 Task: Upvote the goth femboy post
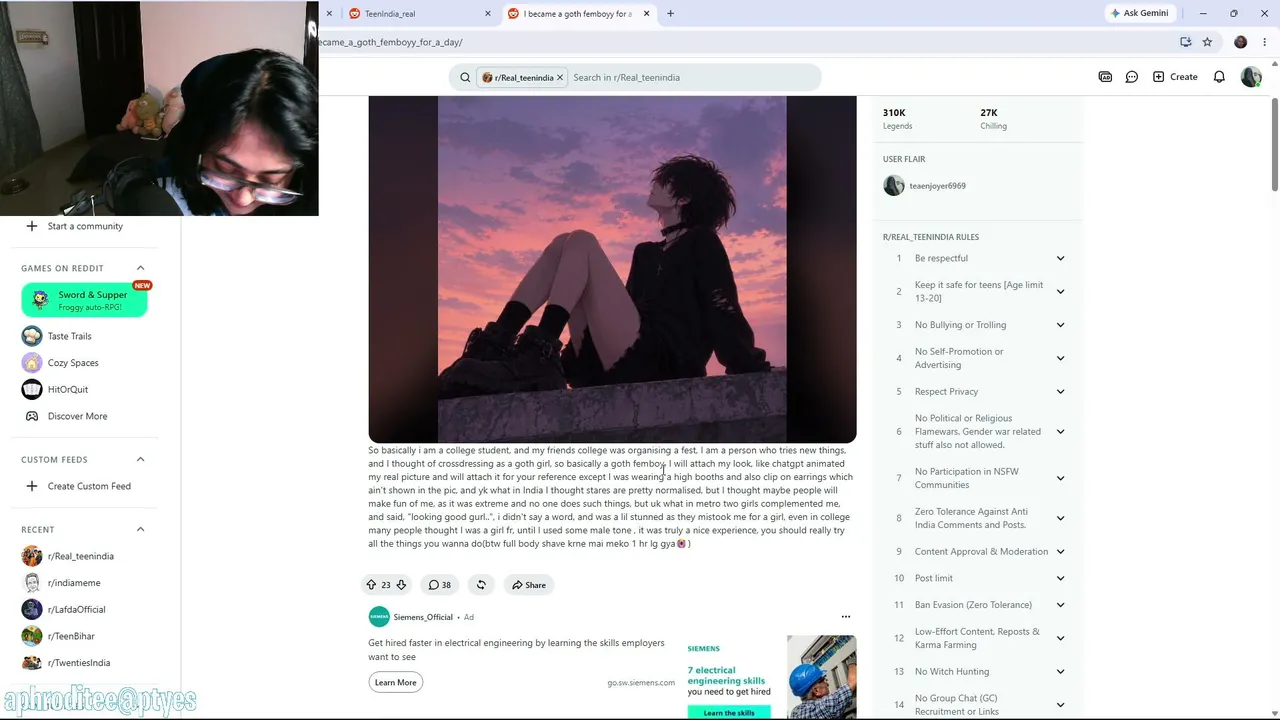click(371, 585)
